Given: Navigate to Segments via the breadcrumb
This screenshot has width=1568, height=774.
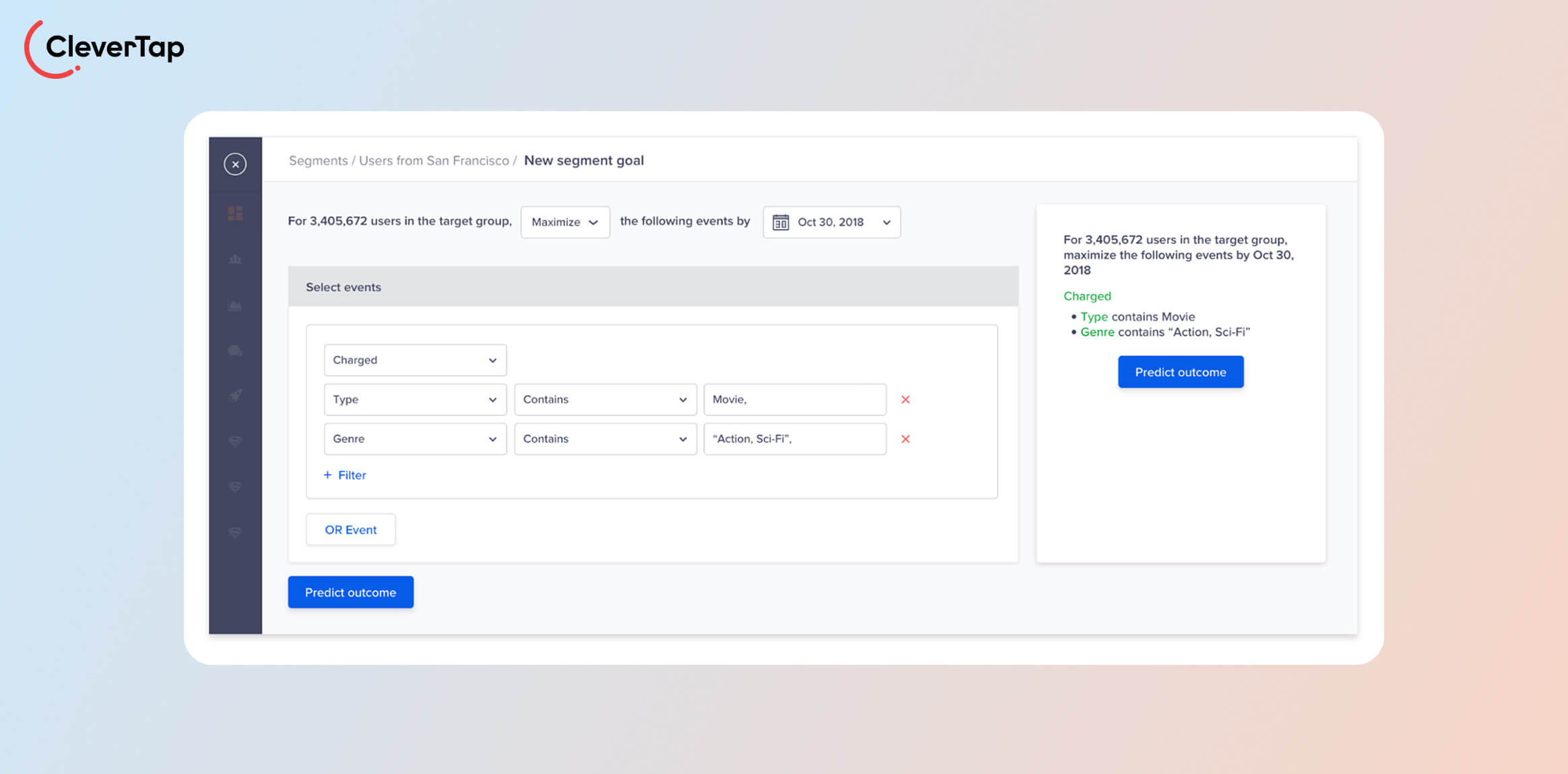Looking at the screenshot, I should click(318, 160).
